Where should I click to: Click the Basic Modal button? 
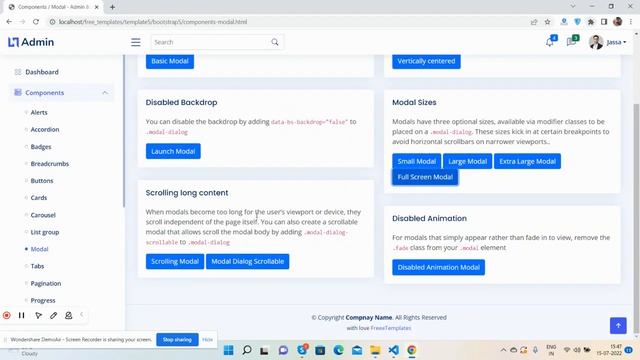click(170, 61)
